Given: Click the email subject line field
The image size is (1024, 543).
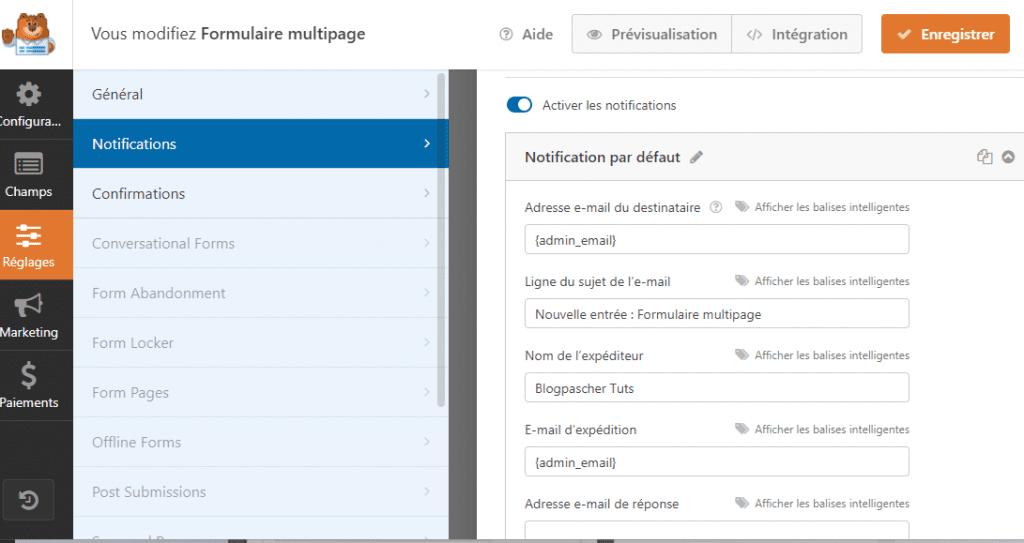Looking at the screenshot, I should pyautogui.click(x=716, y=314).
